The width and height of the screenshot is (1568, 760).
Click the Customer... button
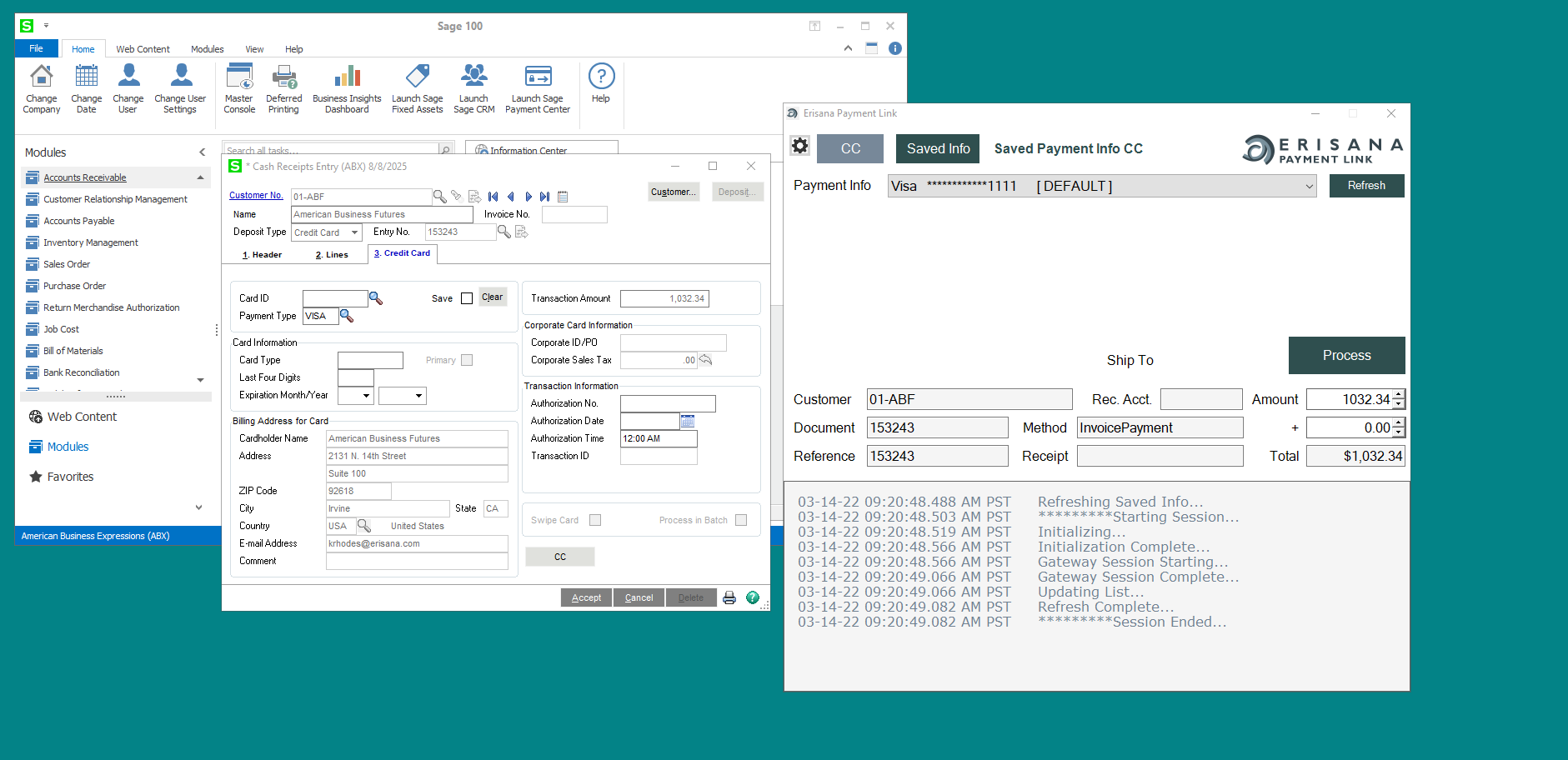[x=673, y=192]
